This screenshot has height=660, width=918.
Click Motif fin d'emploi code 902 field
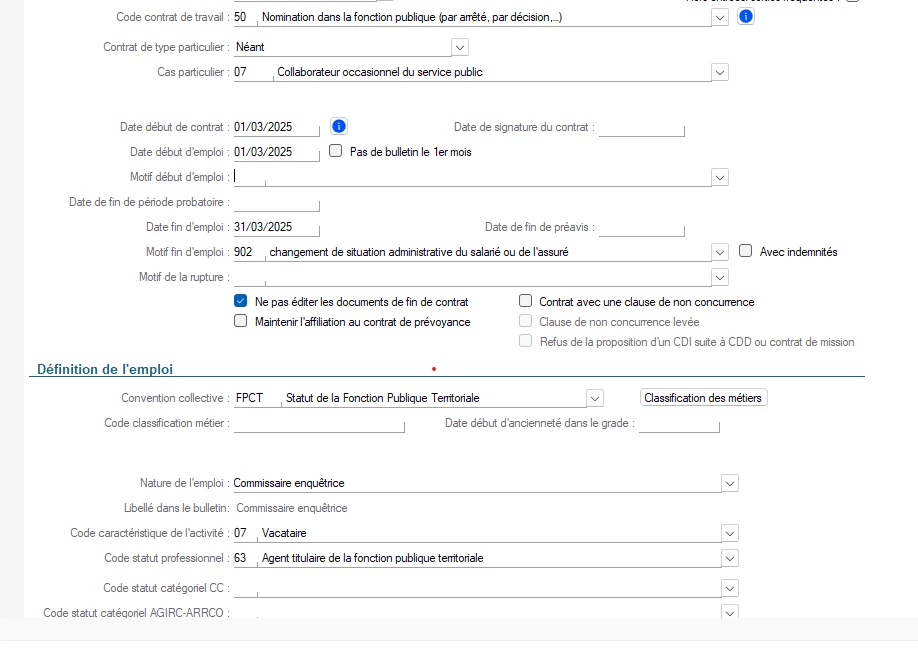click(x=249, y=252)
